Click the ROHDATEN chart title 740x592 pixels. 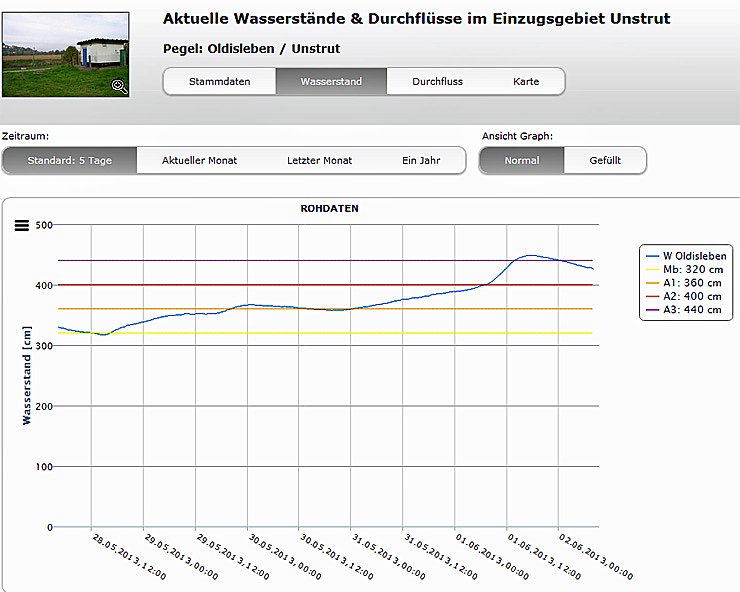coord(329,209)
